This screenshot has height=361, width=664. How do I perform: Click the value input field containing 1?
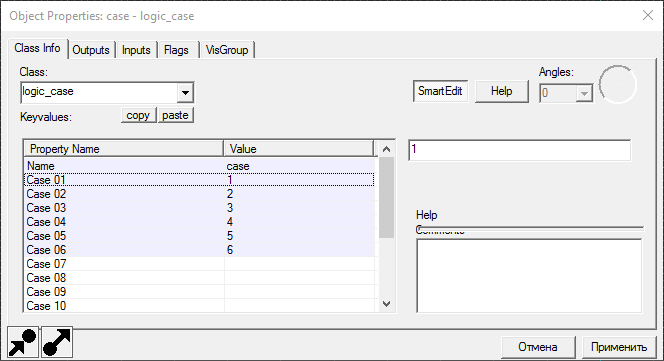[x=520, y=150]
